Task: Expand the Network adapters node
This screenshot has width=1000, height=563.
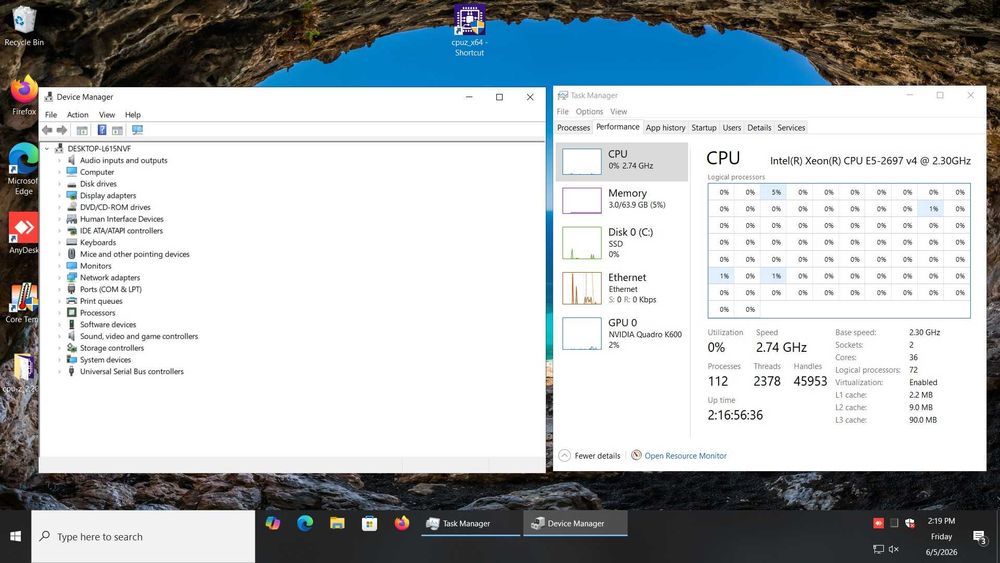Action: pos(59,278)
